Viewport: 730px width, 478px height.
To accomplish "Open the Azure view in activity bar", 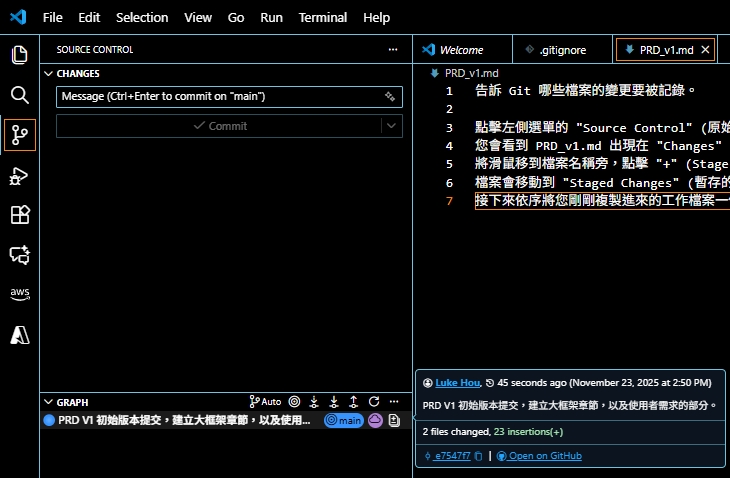I will 20,335.
